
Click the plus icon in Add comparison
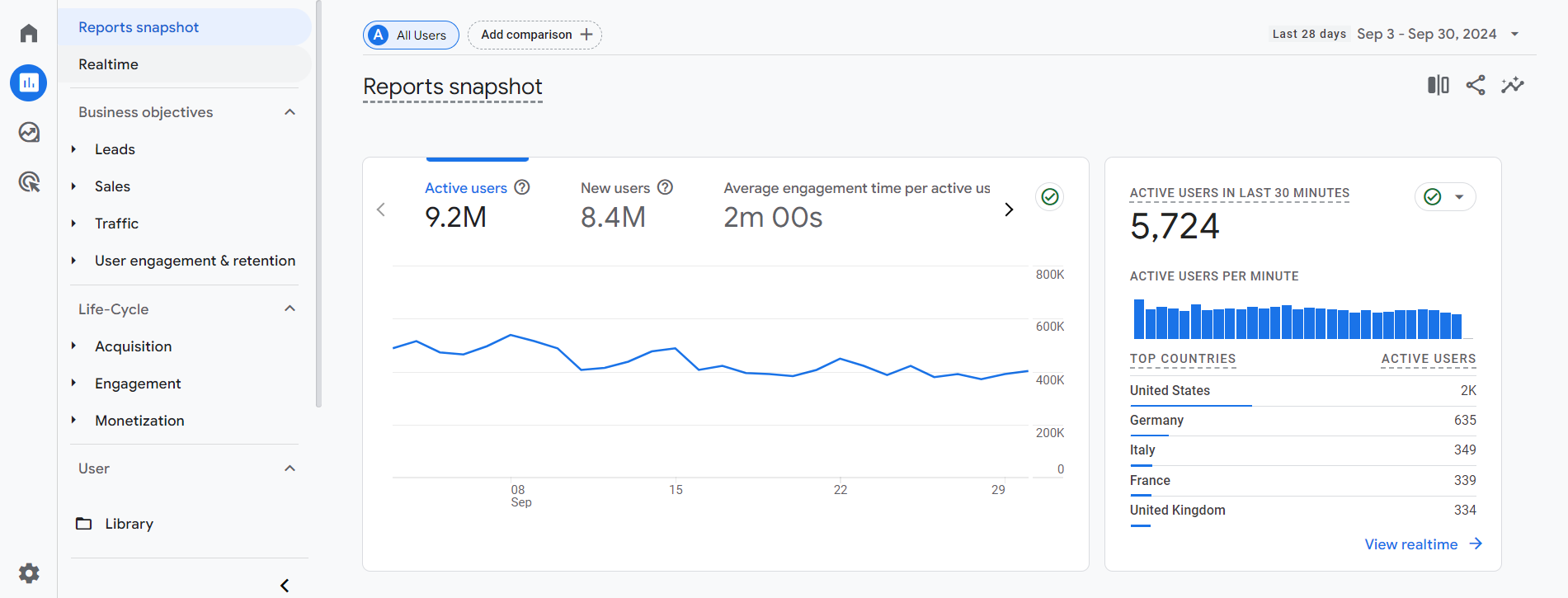586,35
